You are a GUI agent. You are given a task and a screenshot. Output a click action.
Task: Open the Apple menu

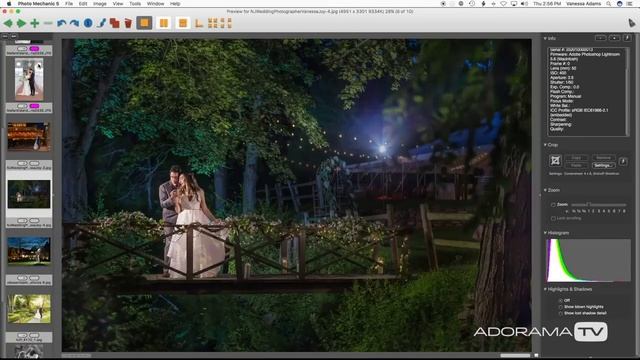[x=9, y=4]
